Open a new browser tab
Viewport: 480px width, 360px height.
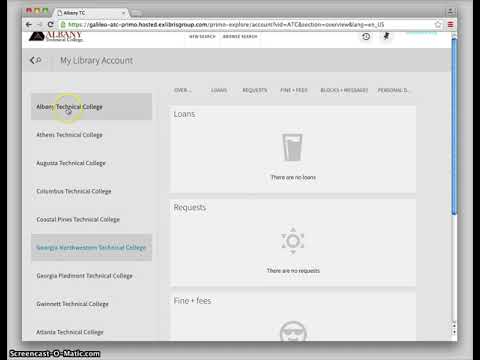[136, 13]
